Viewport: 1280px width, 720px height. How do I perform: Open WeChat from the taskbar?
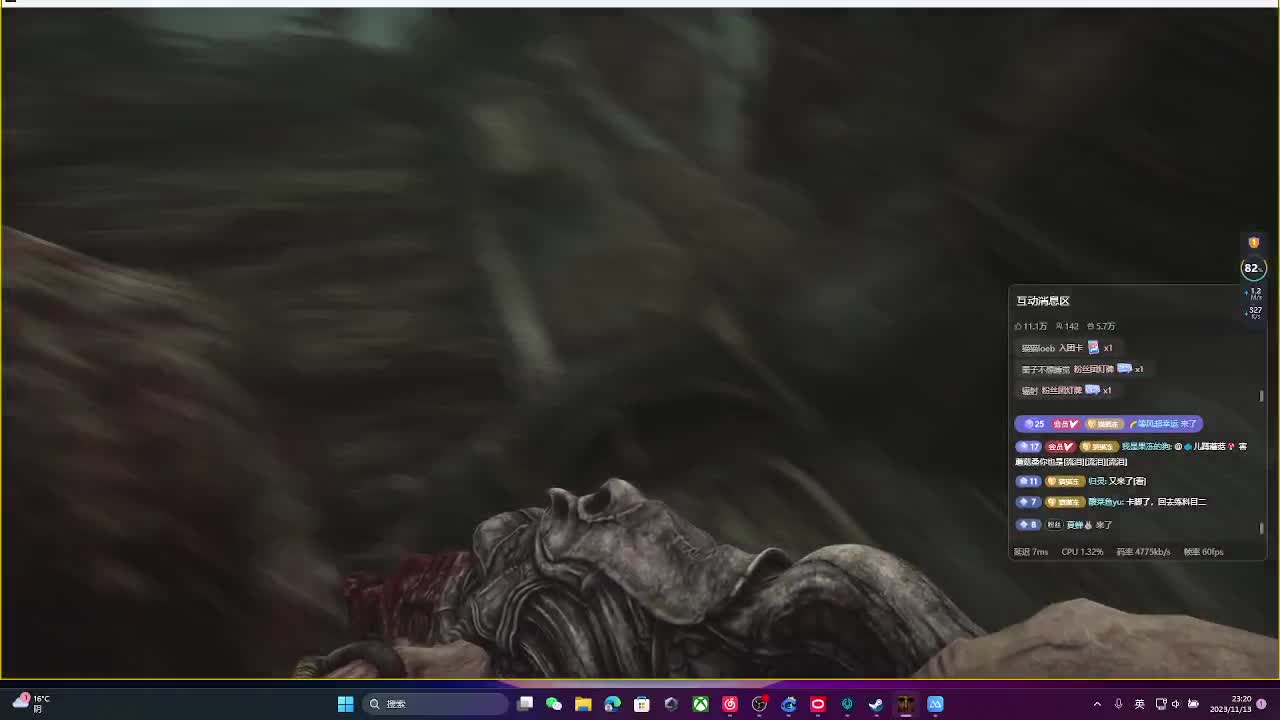click(554, 704)
